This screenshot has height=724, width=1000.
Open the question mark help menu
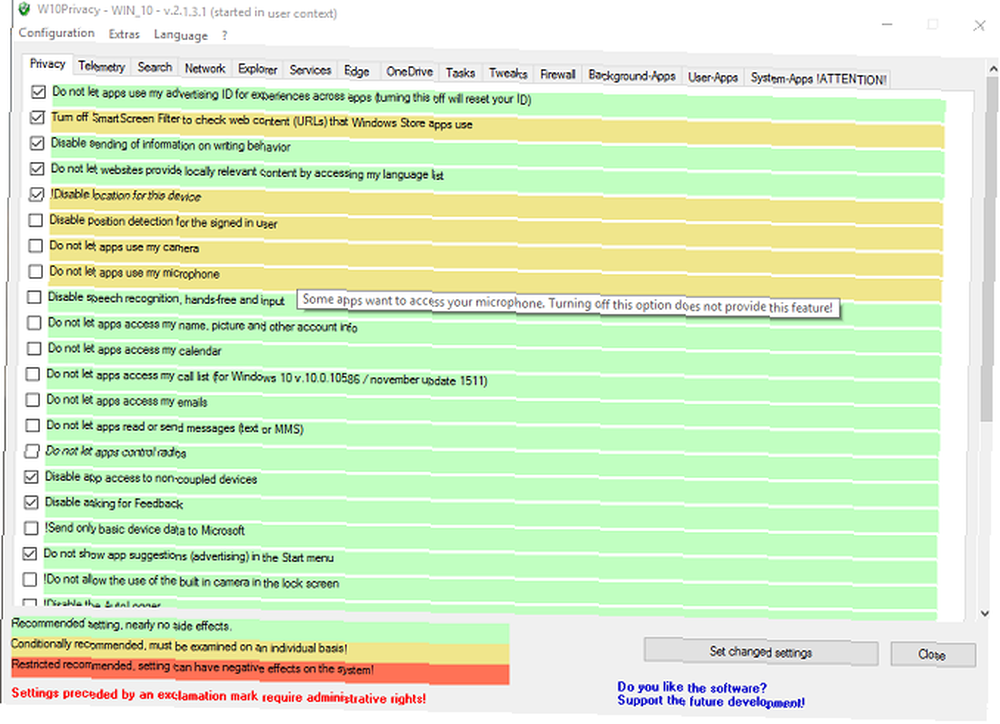(x=224, y=36)
